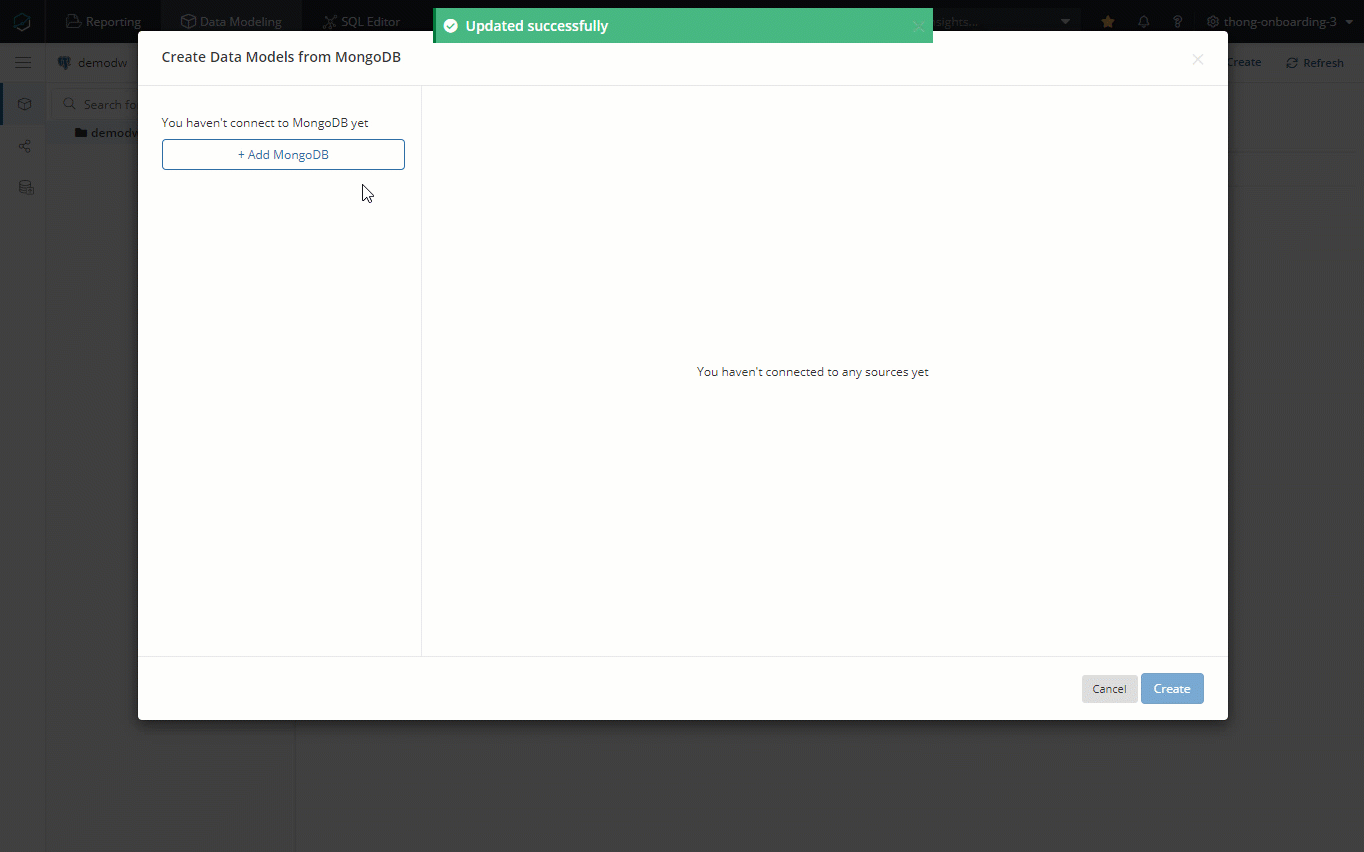Click the green success checkmark icon

(451, 26)
